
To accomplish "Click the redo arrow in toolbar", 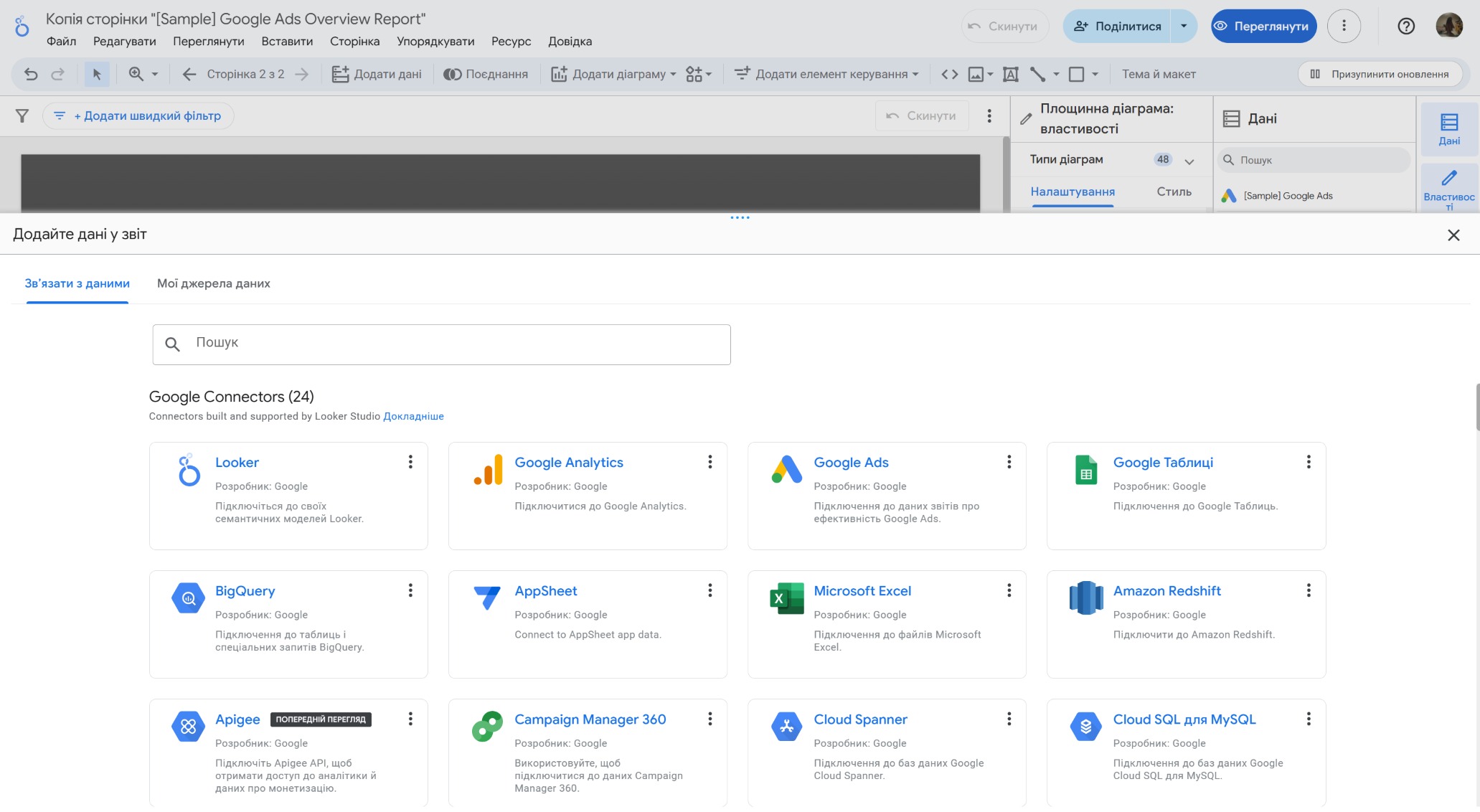I will tap(58, 74).
